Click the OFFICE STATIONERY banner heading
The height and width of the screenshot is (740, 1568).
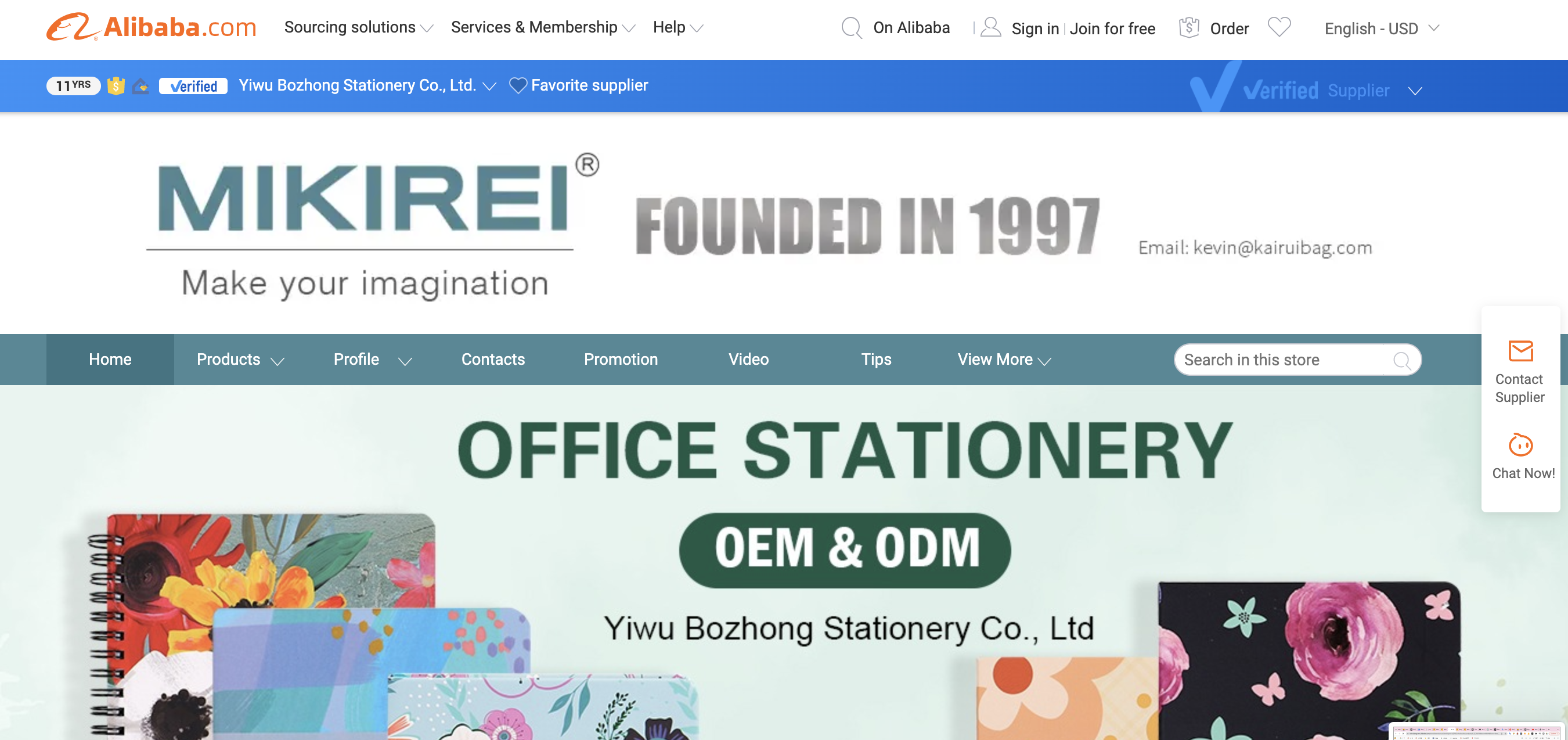(845, 450)
